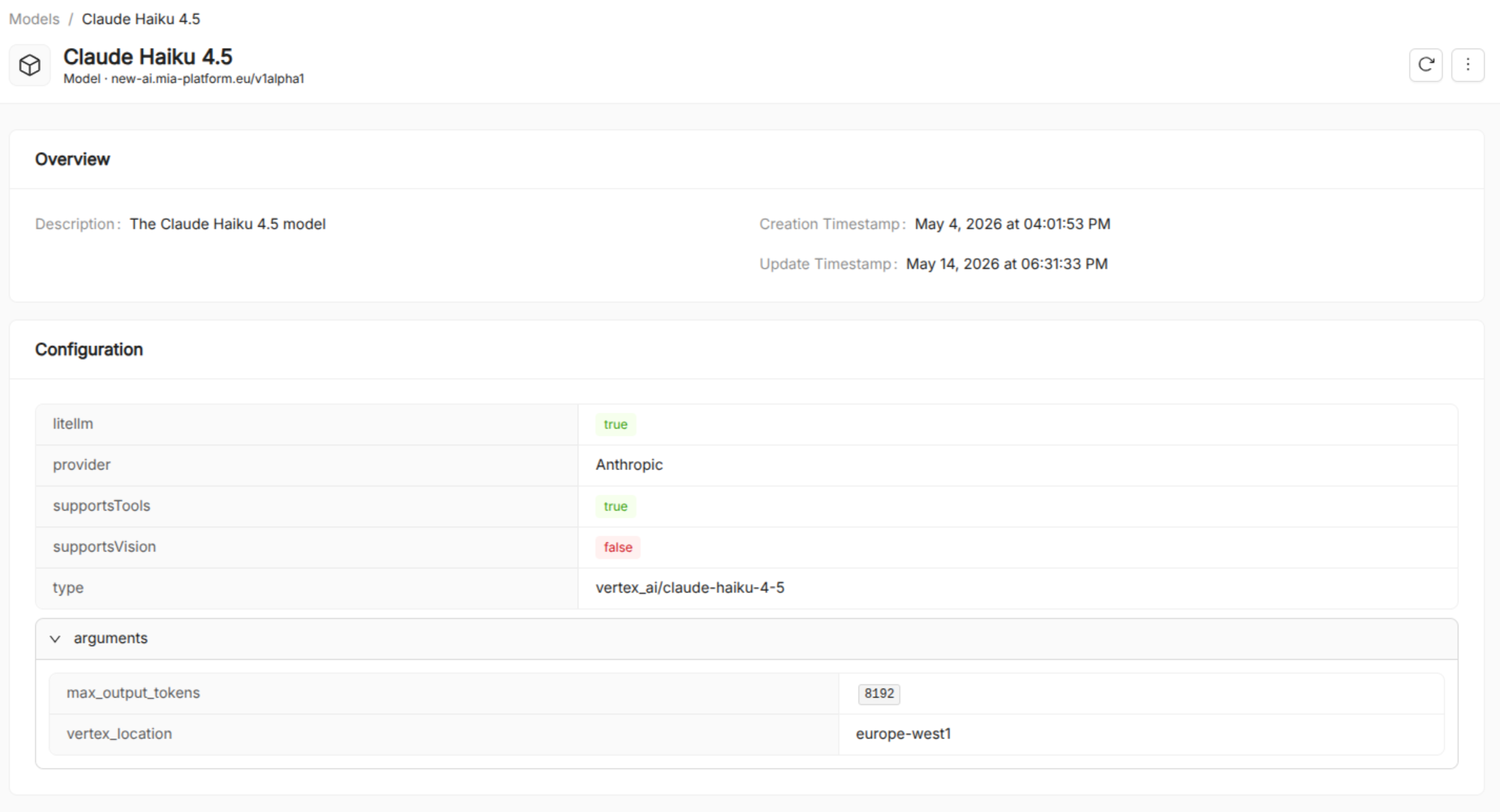This screenshot has height=812, width=1500.
Task: Click the vertex_location key label
Action: (x=119, y=734)
